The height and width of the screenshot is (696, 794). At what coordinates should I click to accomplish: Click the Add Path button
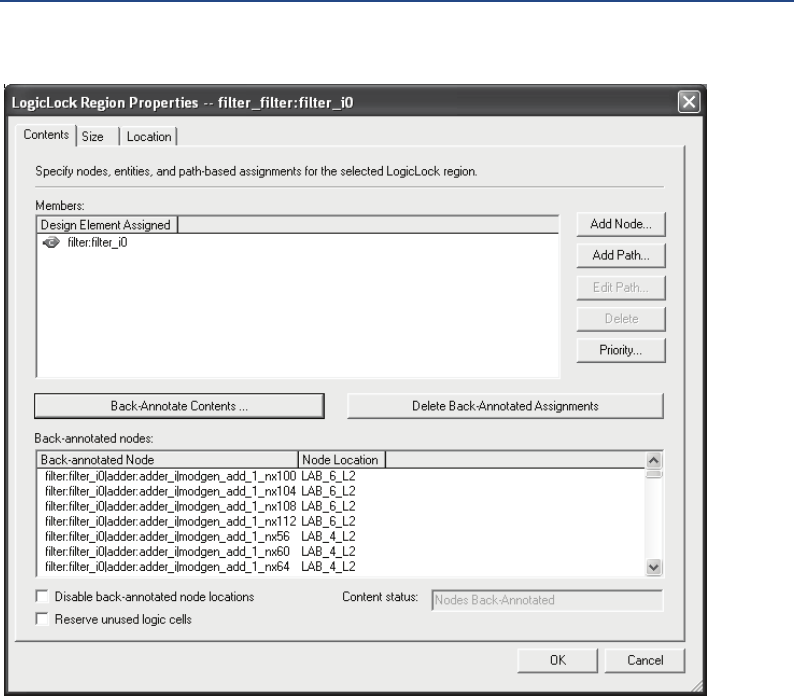pos(620,256)
